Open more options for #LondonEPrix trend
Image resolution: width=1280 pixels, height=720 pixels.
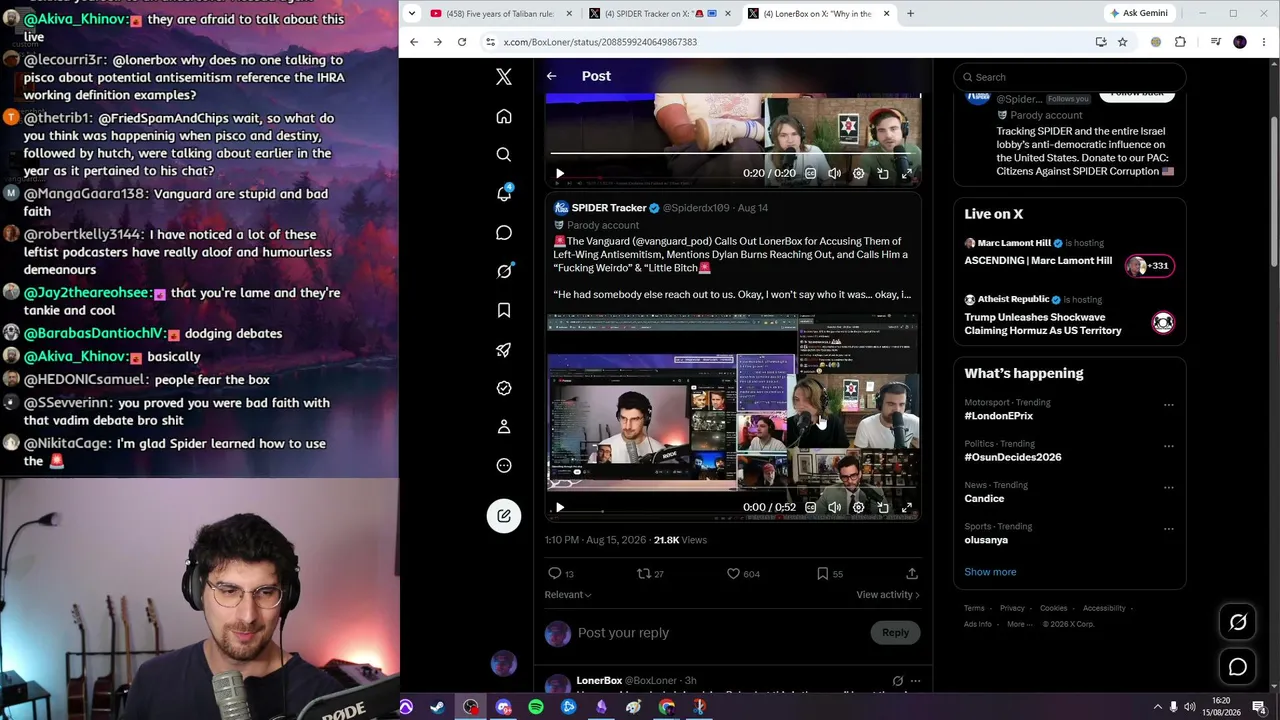[x=1169, y=405]
